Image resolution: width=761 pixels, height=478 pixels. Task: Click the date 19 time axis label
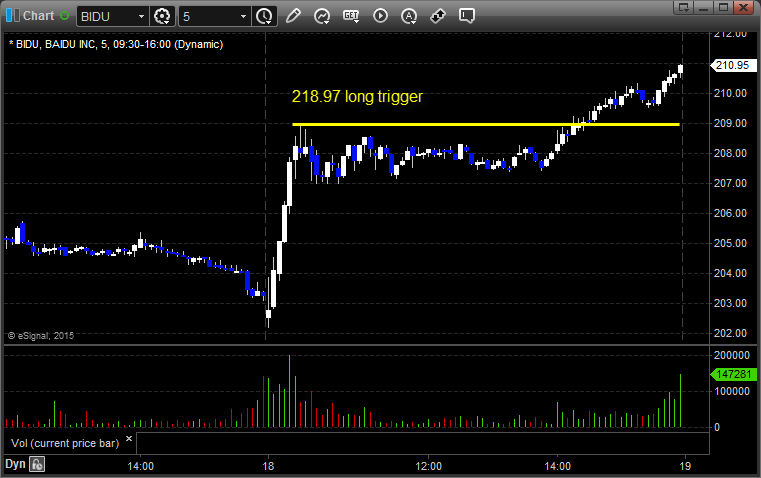pos(685,466)
